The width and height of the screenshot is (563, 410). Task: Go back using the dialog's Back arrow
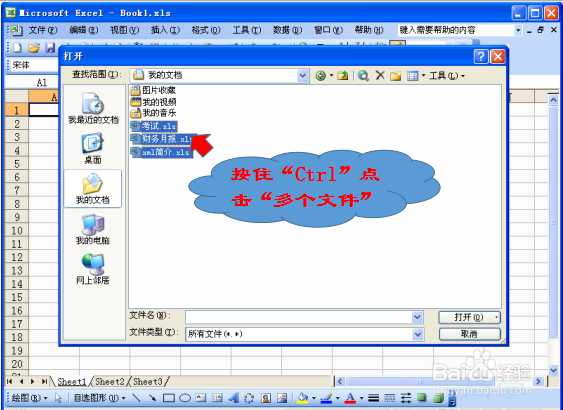point(321,76)
